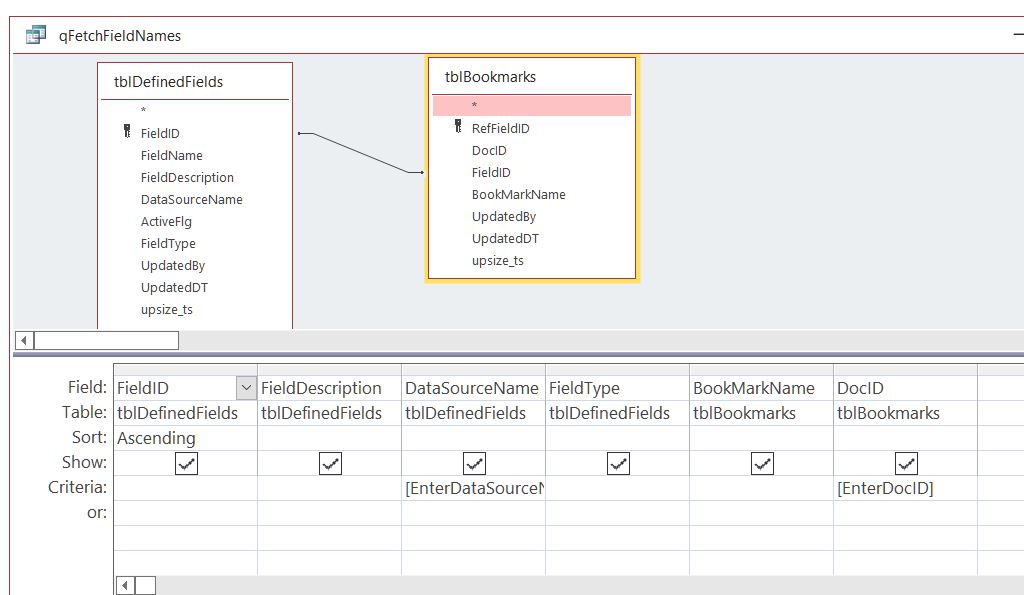Uncheck Show box for FieldID column
The width and height of the screenshot is (1024, 595).
pyautogui.click(x=186, y=463)
